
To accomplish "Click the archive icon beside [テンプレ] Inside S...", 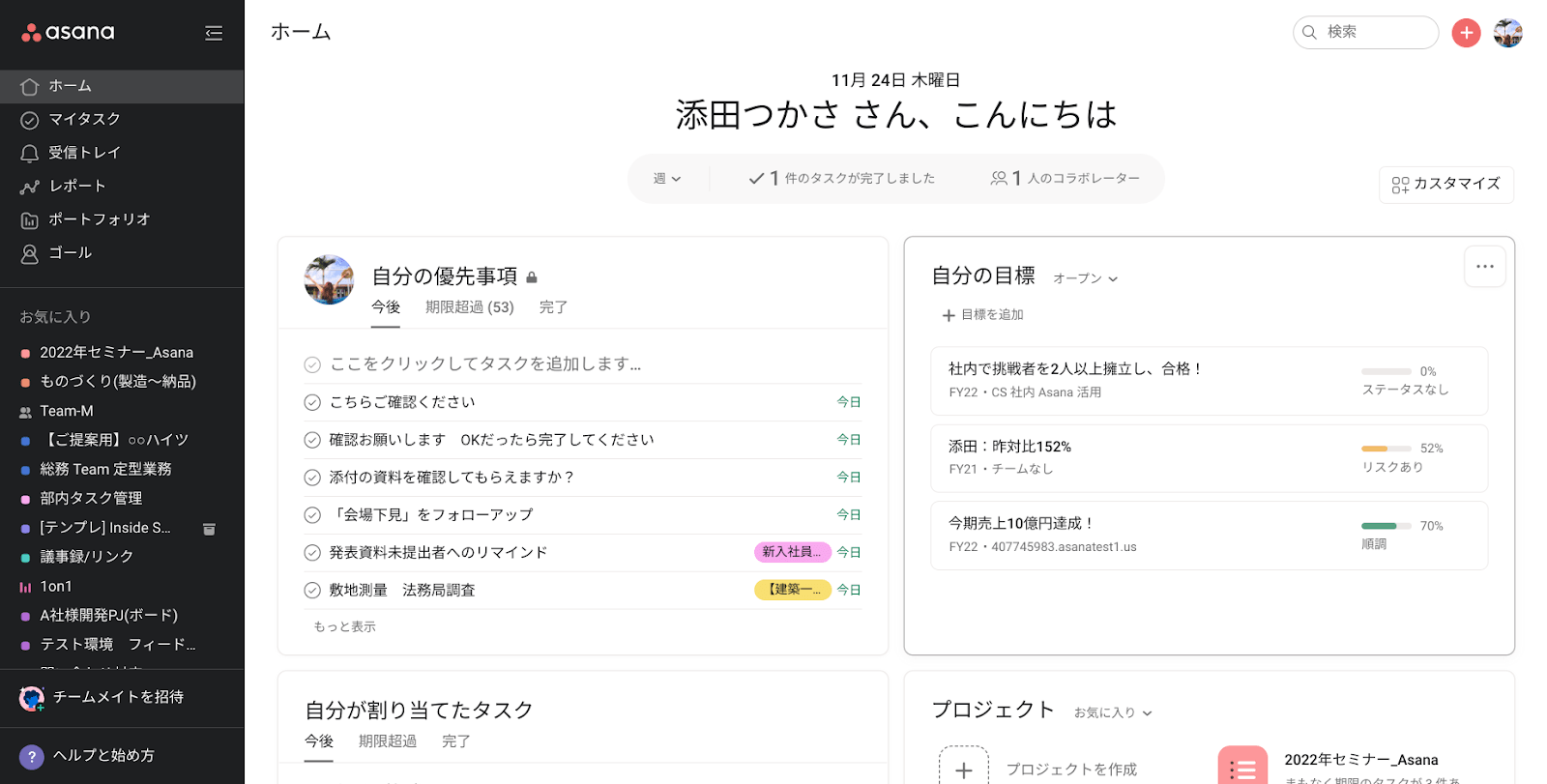I will (x=209, y=529).
